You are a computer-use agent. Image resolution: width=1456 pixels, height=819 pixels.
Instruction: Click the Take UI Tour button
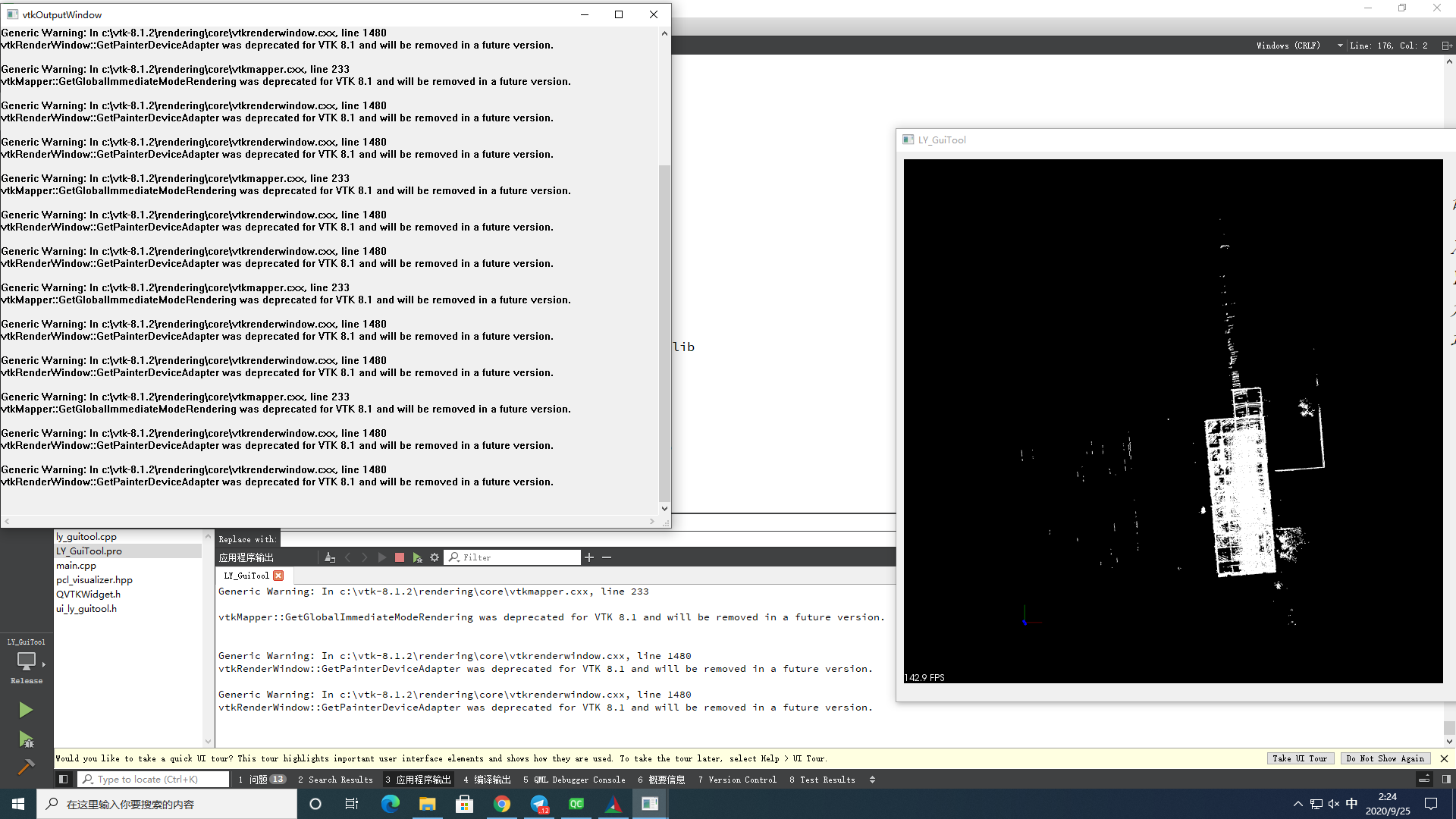pos(1300,758)
